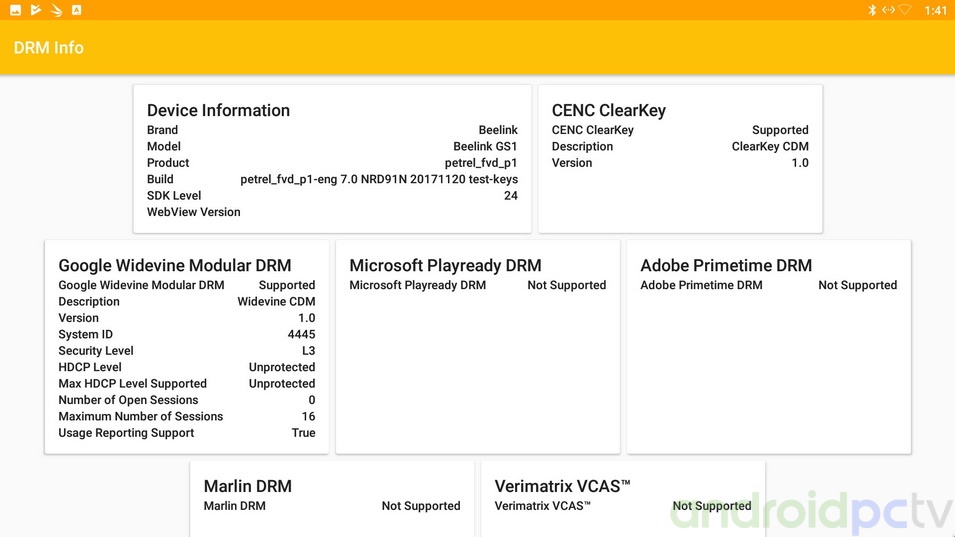Screen dimensions: 955x537
Task: Tap the Play Store update notification icon
Action: (36, 10)
